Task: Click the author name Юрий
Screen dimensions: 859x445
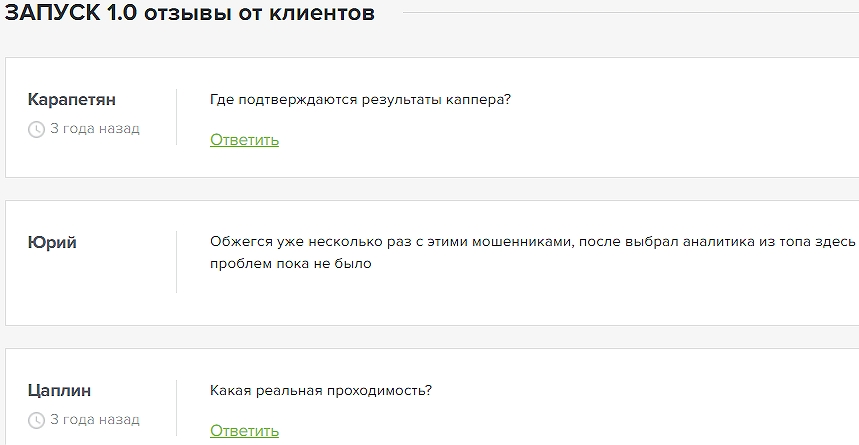Action: (52, 242)
